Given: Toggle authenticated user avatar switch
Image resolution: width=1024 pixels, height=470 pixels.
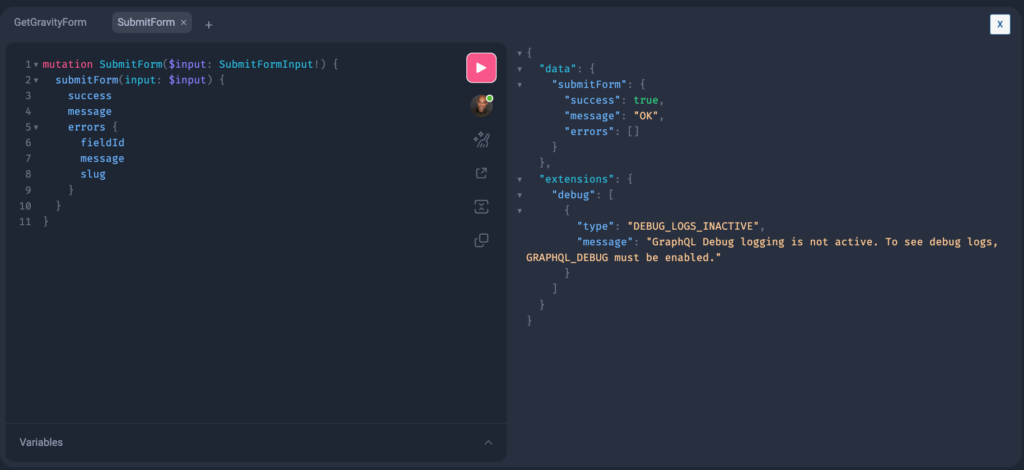Looking at the screenshot, I should 481,106.
